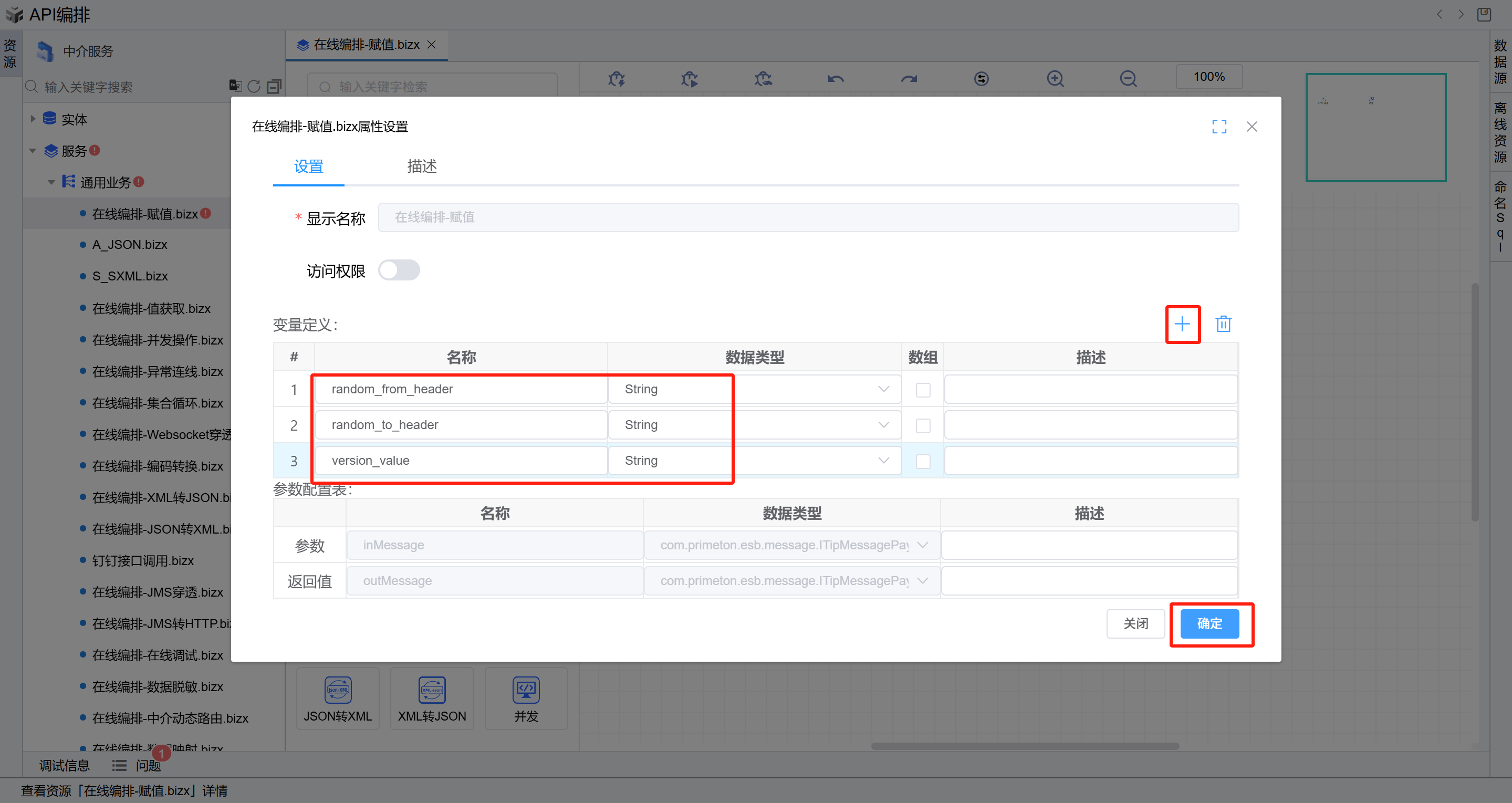Click the collapse-all icon in the resource panel
This screenshot has width=1512, height=803.
(x=274, y=87)
